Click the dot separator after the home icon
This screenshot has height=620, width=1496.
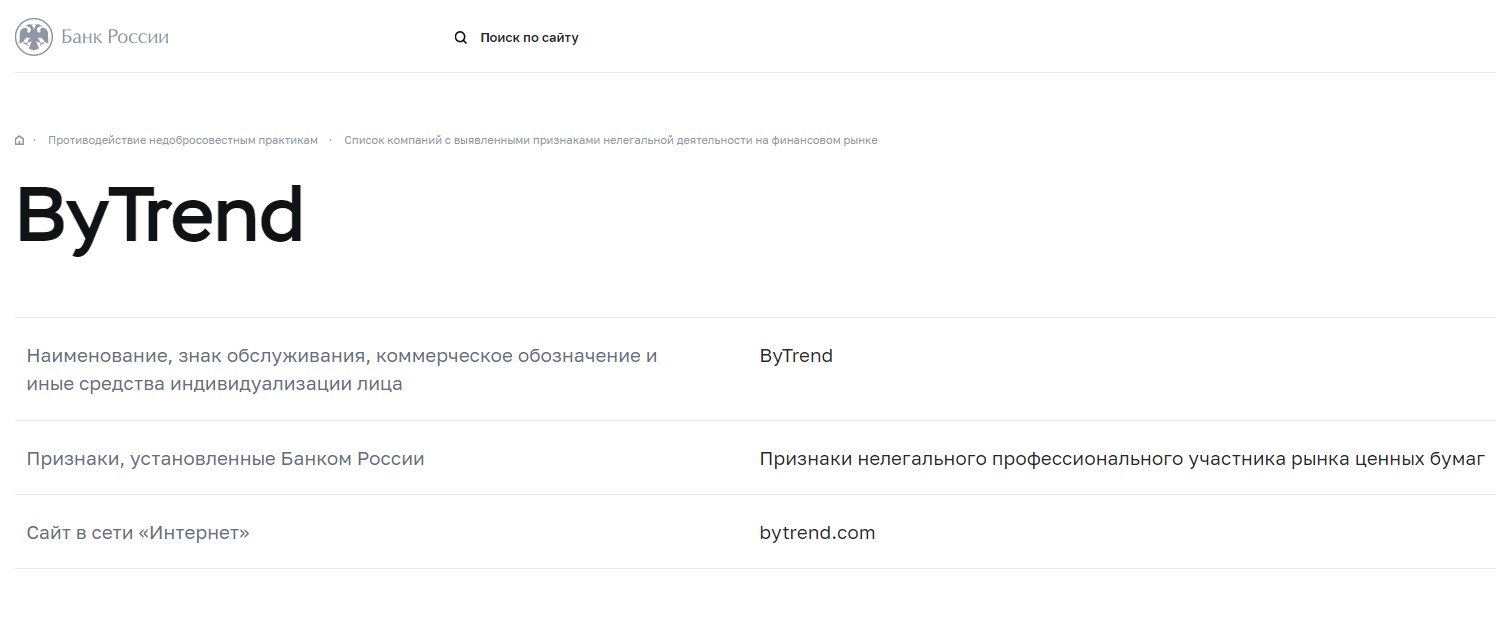35,141
